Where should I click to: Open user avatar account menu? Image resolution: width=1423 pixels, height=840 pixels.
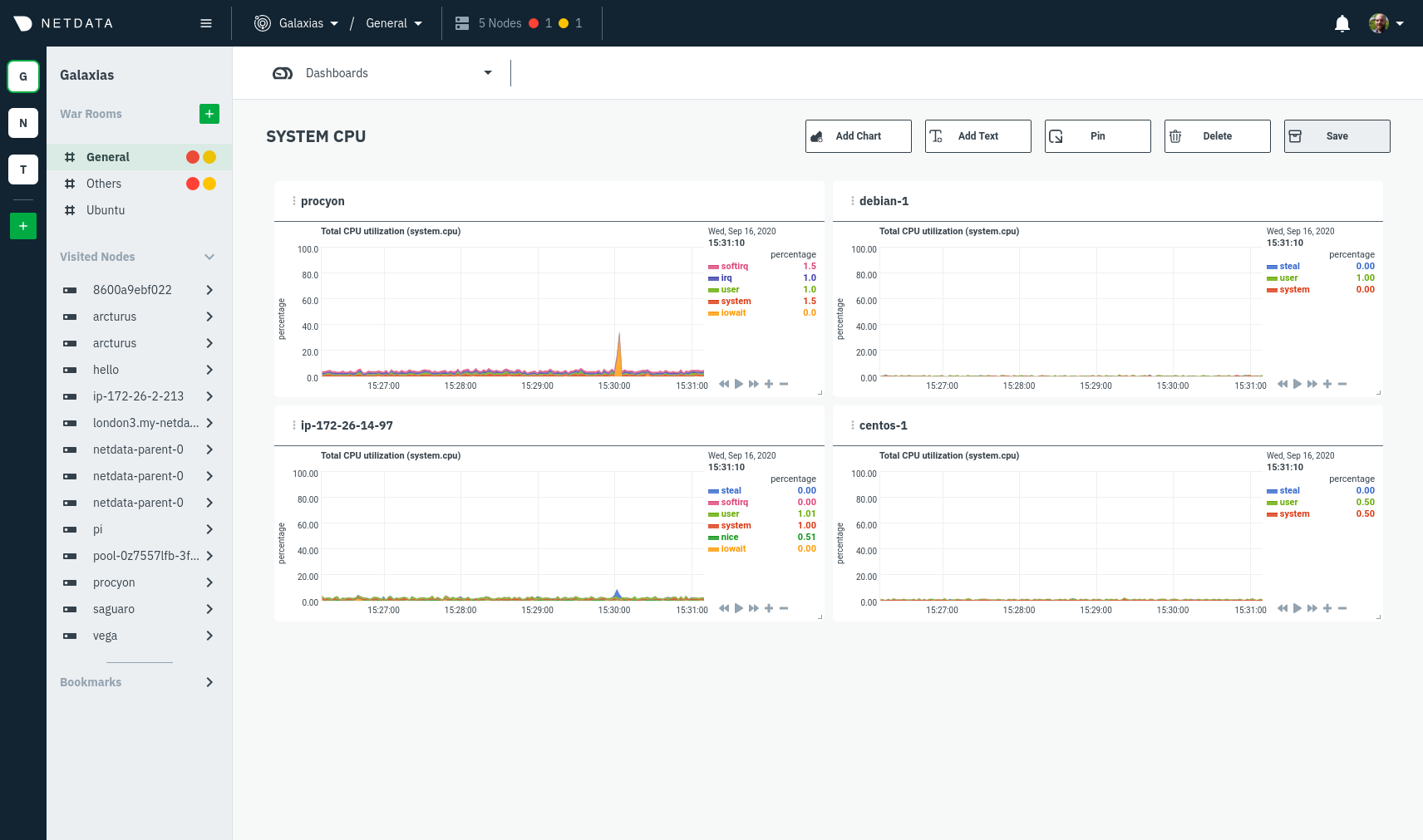coord(1386,23)
